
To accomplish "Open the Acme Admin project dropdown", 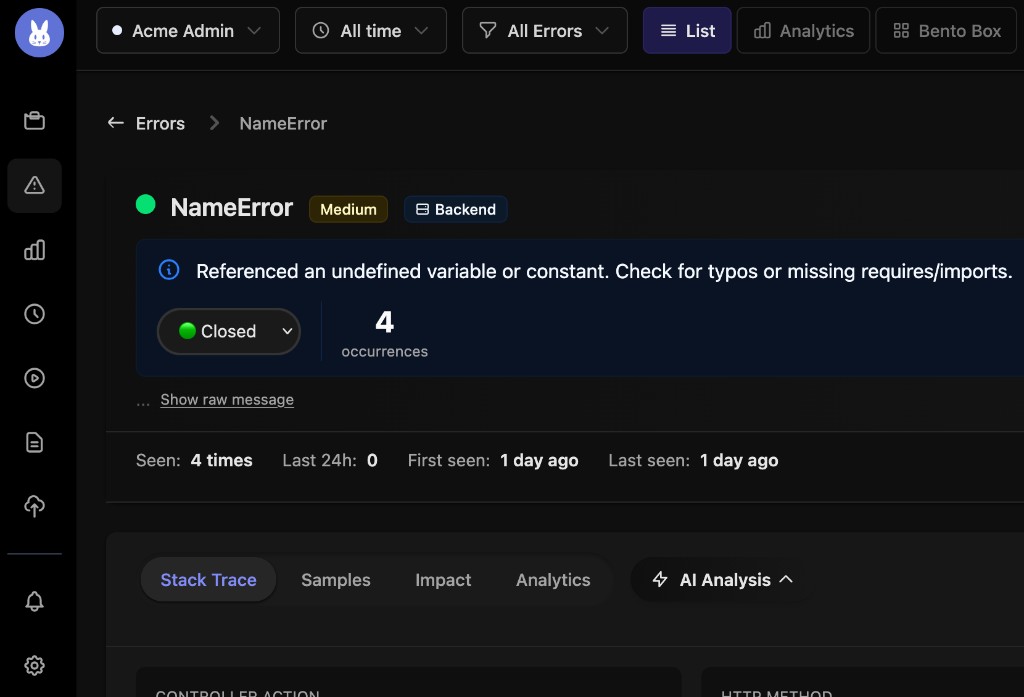I will [x=188, y=30].
